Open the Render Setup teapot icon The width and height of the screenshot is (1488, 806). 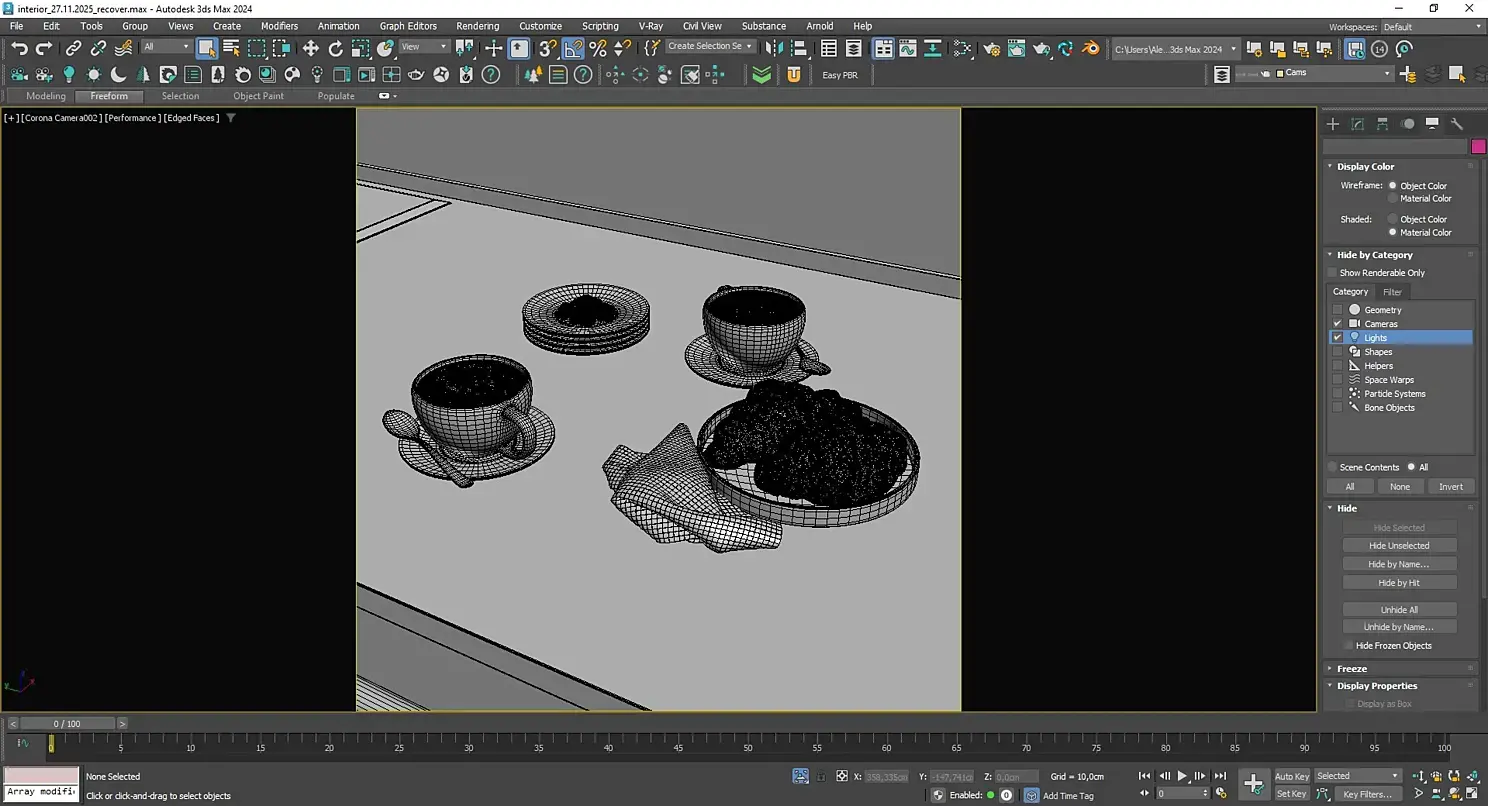[991, 48]
